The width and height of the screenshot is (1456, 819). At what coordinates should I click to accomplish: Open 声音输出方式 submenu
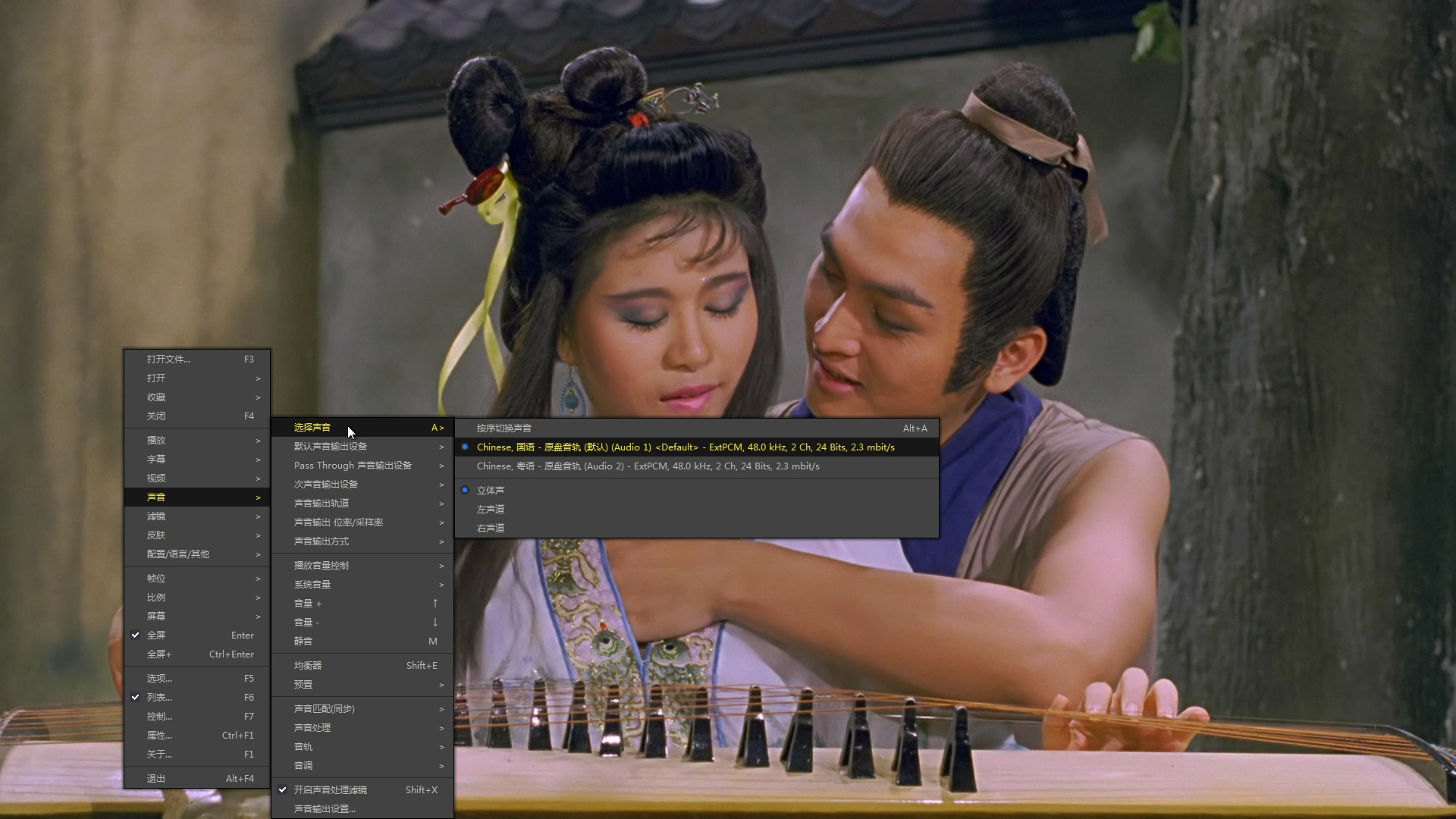pyautogui.click(x=362, y=541)
